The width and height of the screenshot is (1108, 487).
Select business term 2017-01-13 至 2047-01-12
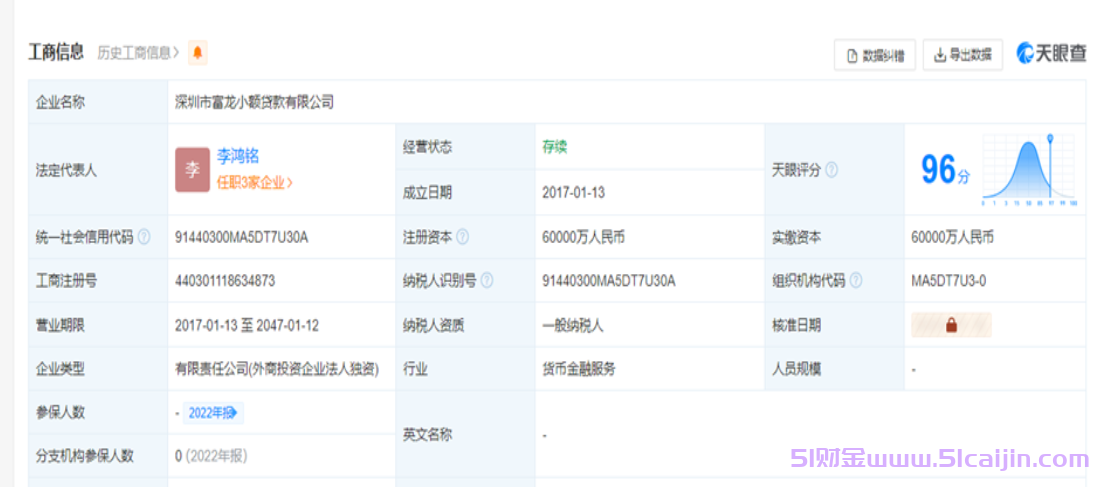[247, 326]
